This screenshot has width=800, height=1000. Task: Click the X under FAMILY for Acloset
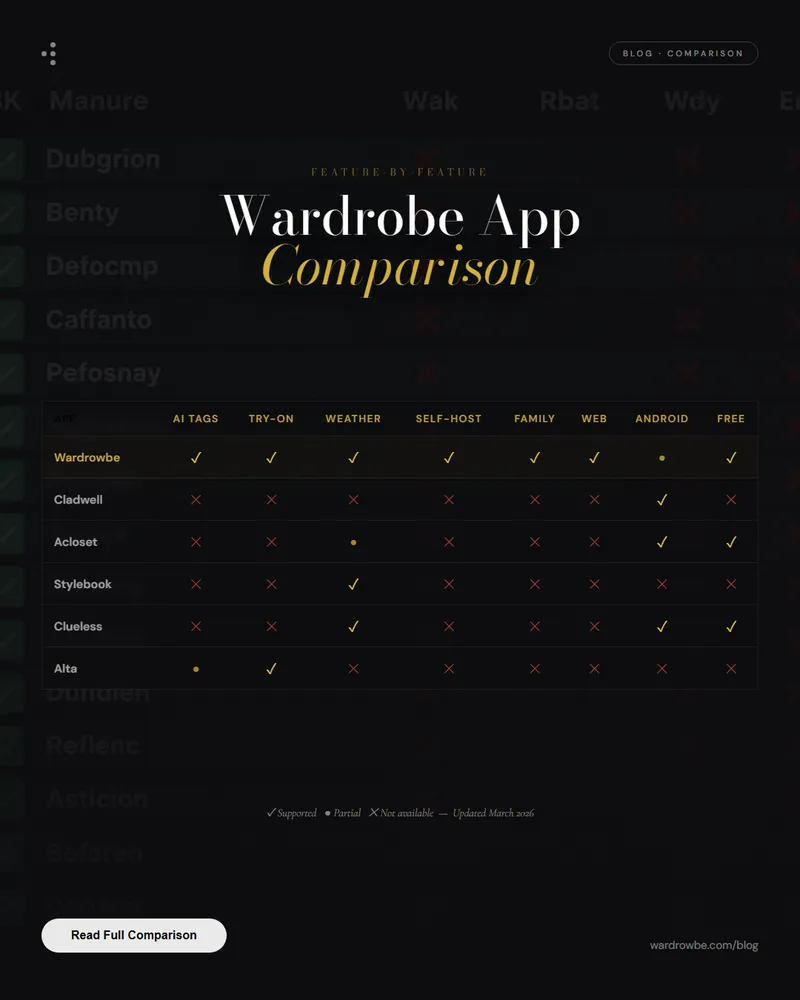(x=534, y=542)
